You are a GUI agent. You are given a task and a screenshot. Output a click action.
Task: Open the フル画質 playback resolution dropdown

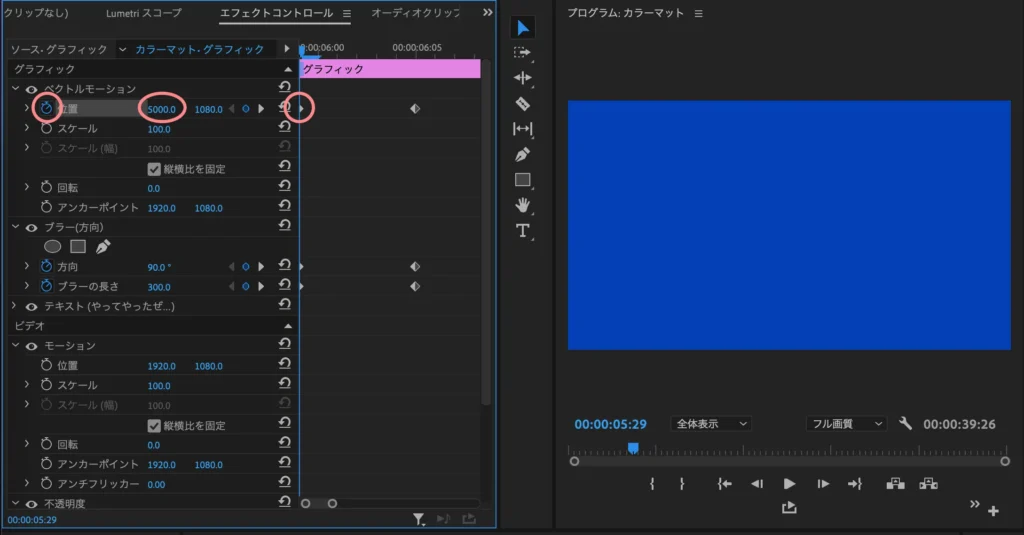click(x=846, y=424)
